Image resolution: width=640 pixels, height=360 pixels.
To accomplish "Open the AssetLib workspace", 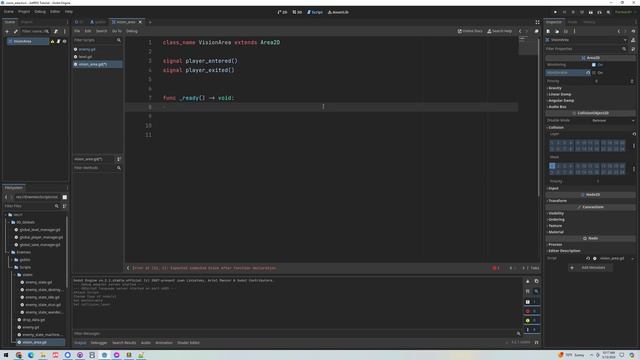I will (338, 12).
